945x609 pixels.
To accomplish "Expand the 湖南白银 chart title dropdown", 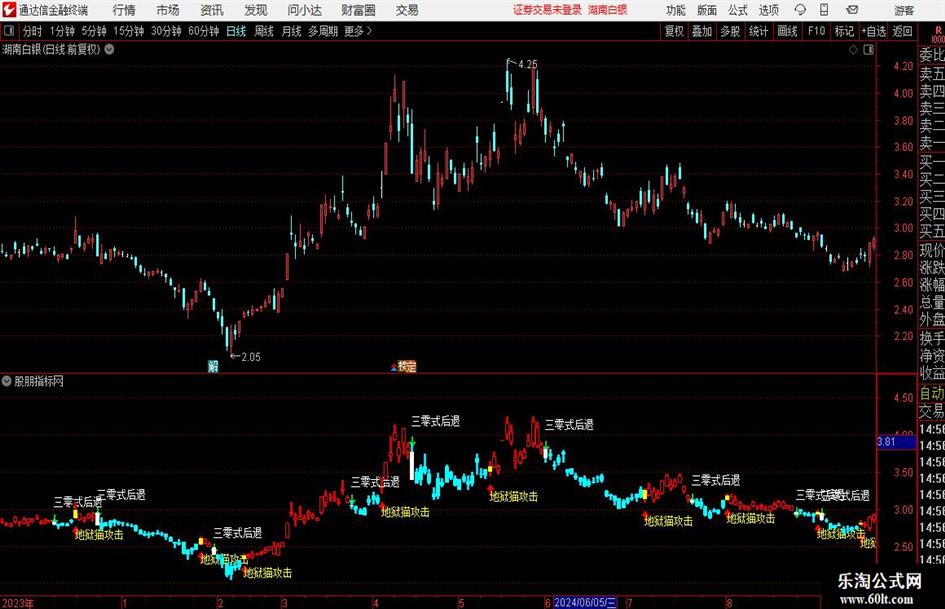I will (109, 49).
